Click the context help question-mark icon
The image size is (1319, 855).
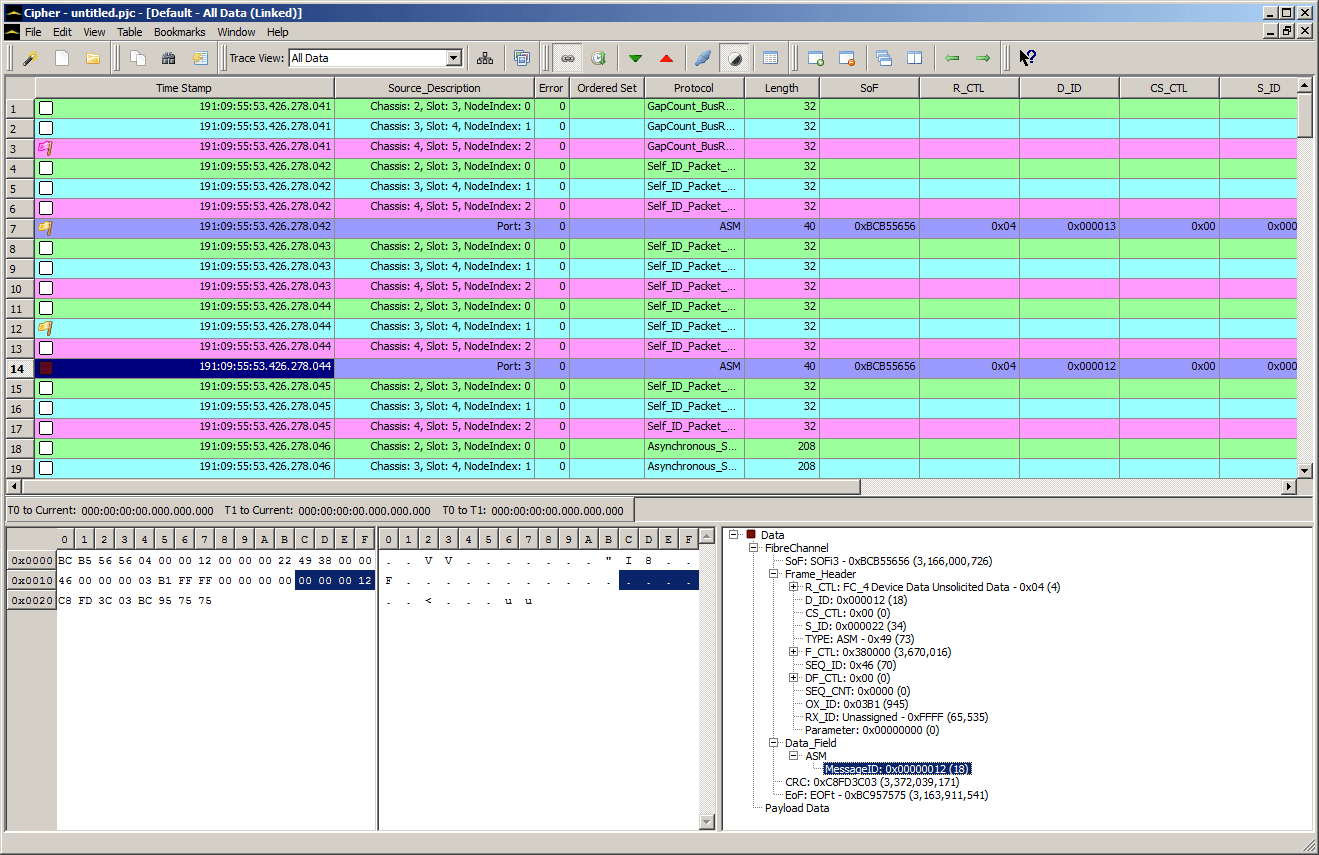pos(1027,58)
